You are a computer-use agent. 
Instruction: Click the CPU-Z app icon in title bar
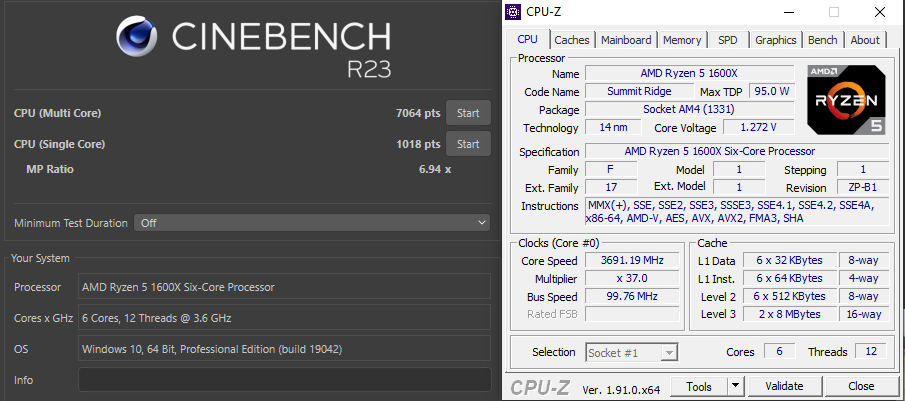point(513,12)
